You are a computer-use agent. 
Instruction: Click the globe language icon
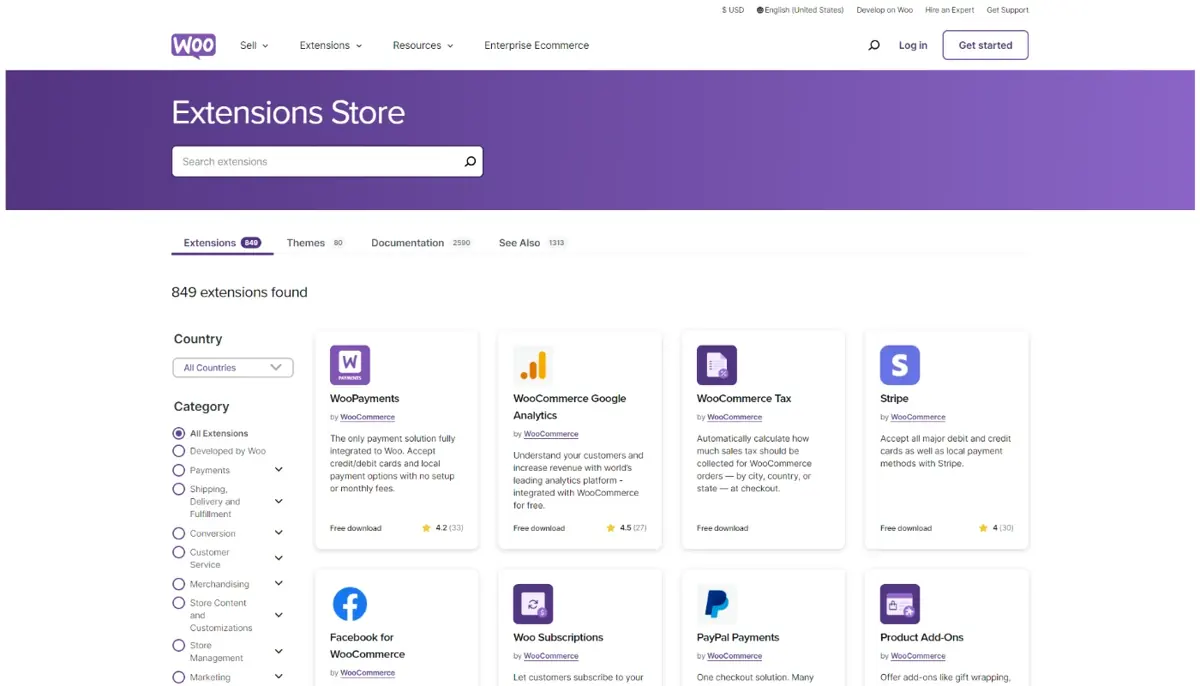point(760,10)
